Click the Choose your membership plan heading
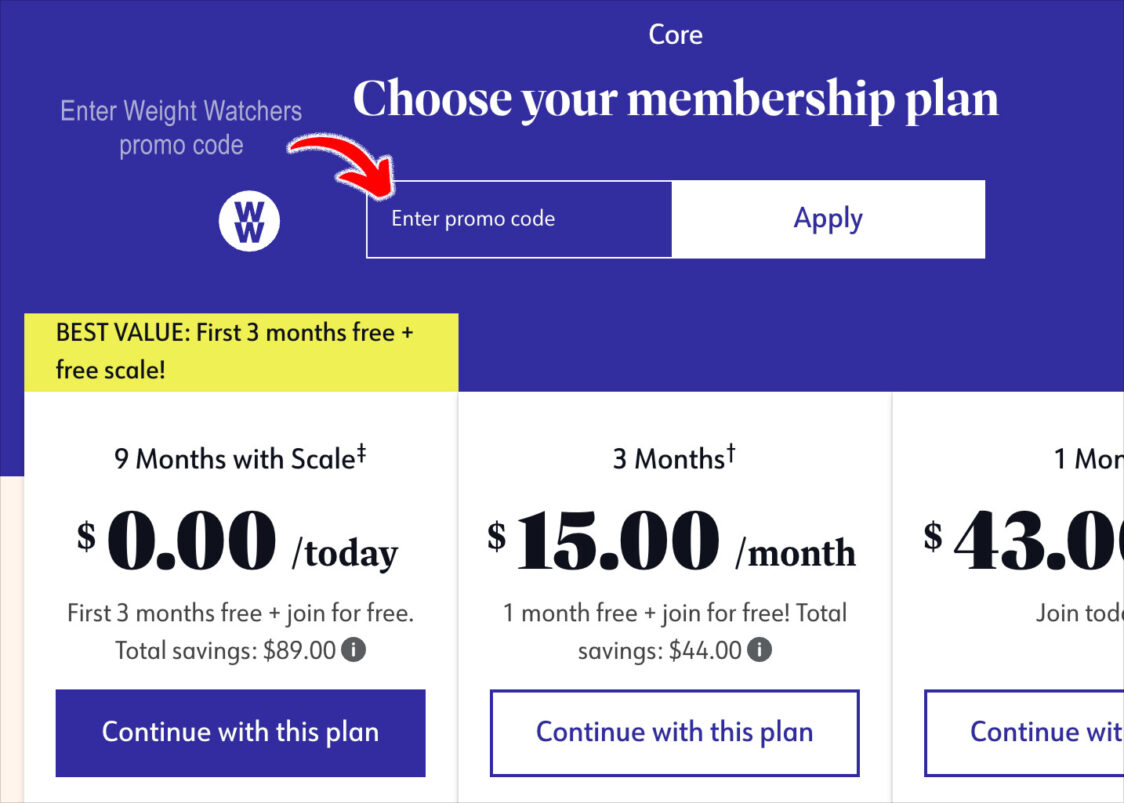The height and width of the screenshot is (803, 1124). pos(675,98)
